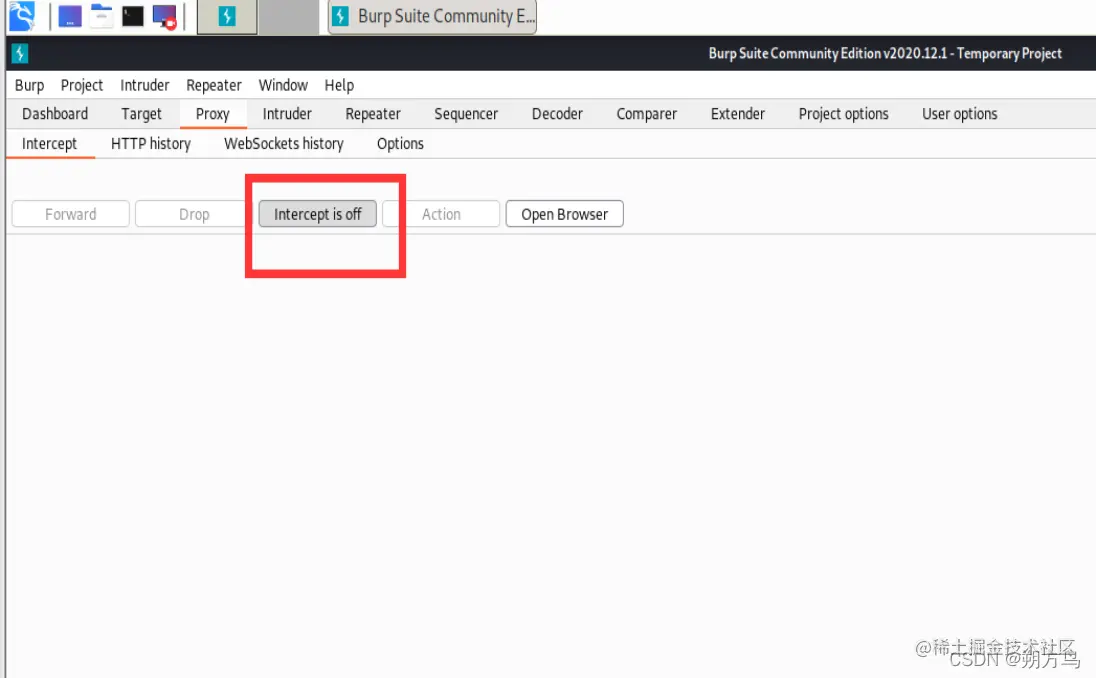Viewport: 1096px width, 678px height.
Task: Click the Open Browser button
Action: click(565, 215)
